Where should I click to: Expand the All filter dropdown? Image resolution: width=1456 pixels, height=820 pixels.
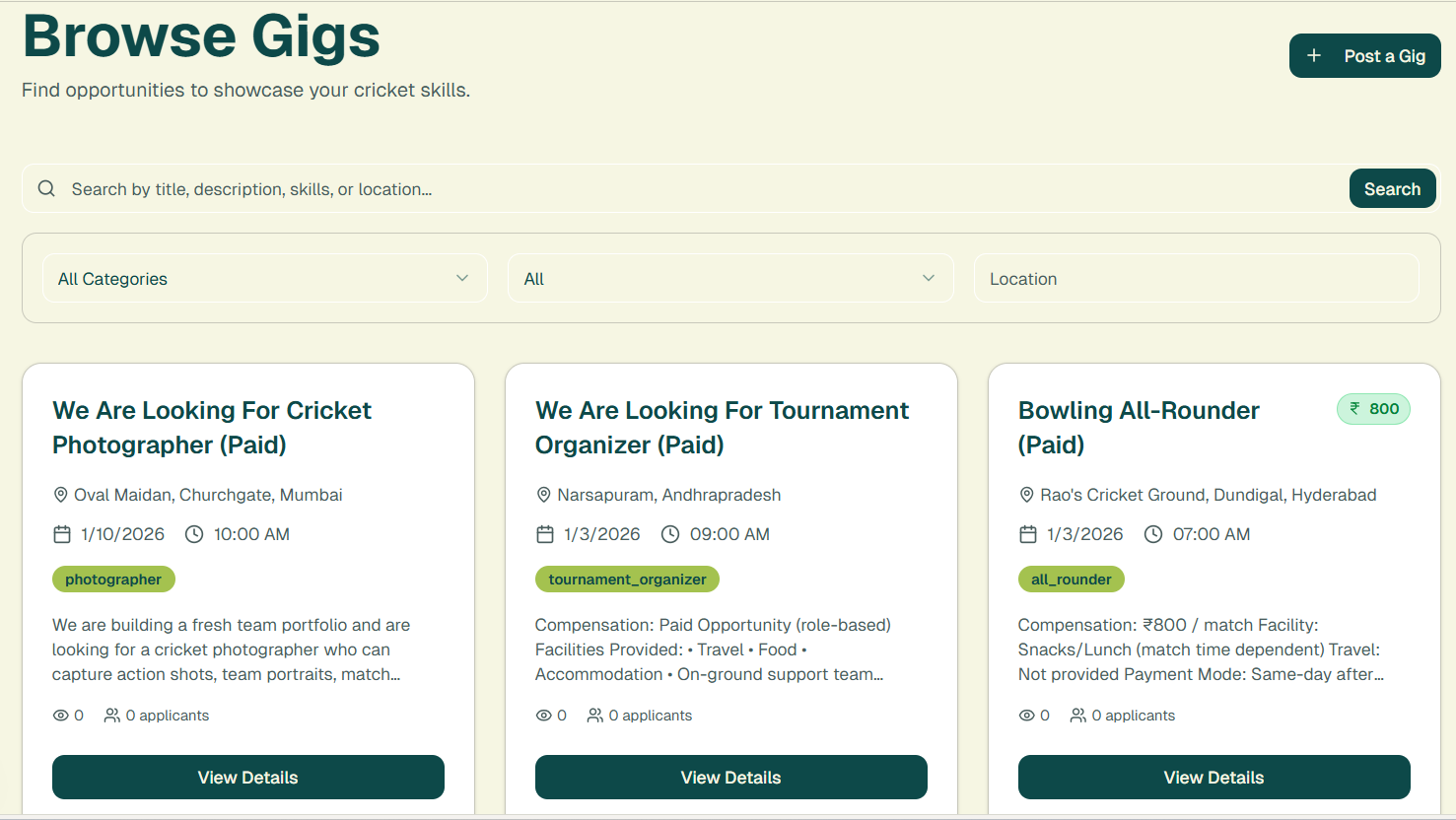click(x=729, y=278)
